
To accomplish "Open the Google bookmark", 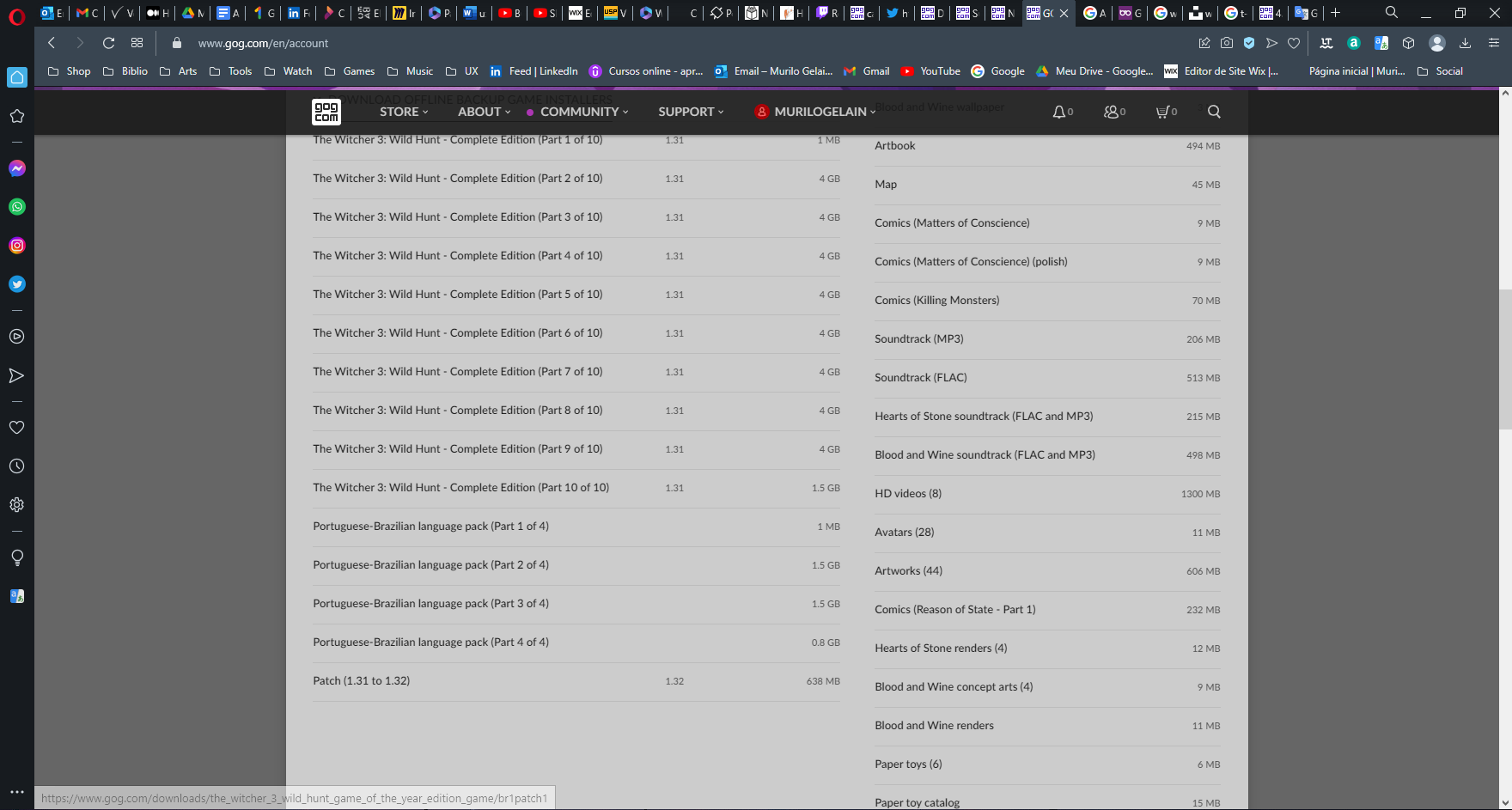I will 997,71.
